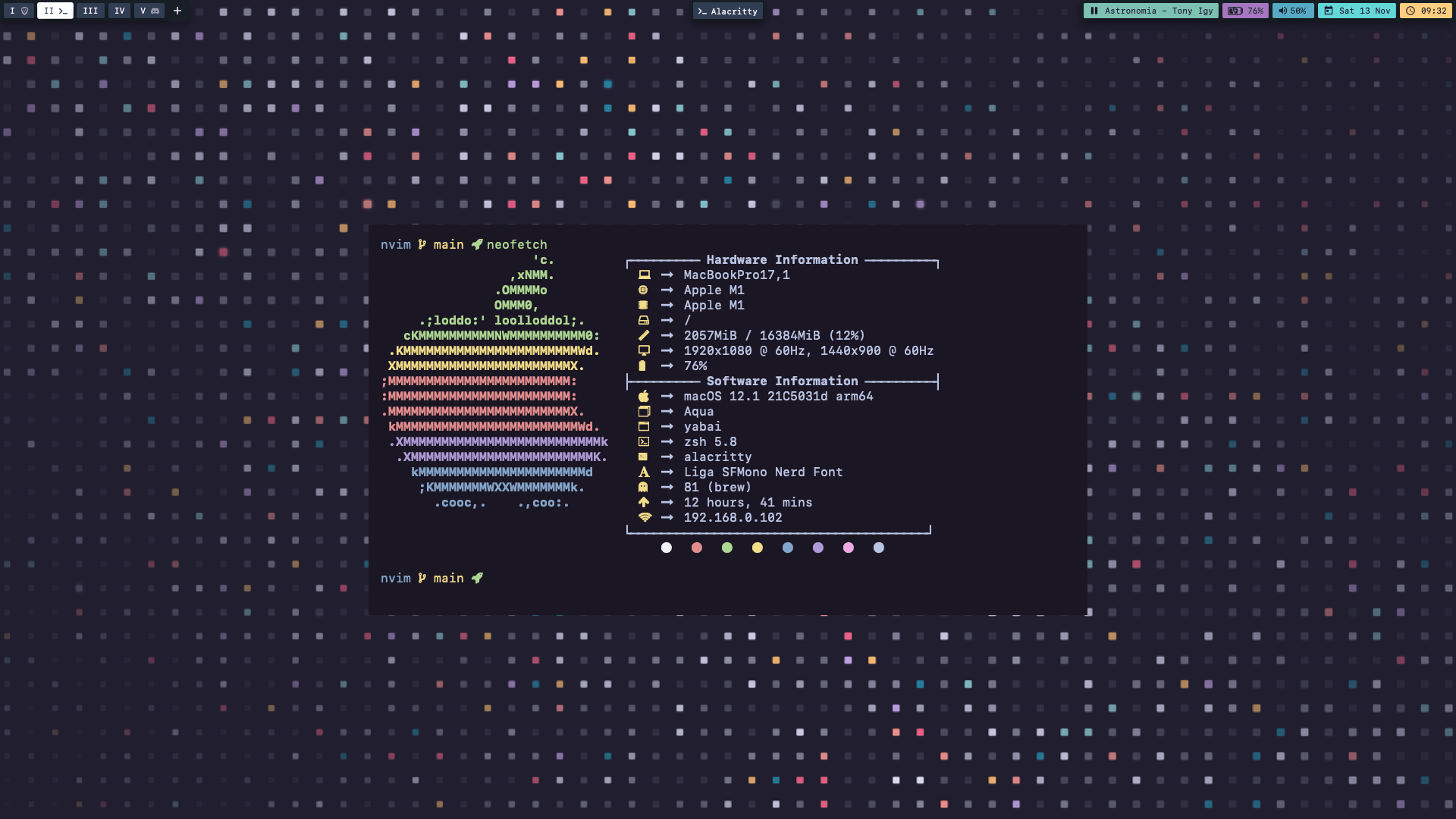The height and width of the screenshot is (819, 1456).
Task: Click the green color dot in palette
Action: (x=727, y=548)
